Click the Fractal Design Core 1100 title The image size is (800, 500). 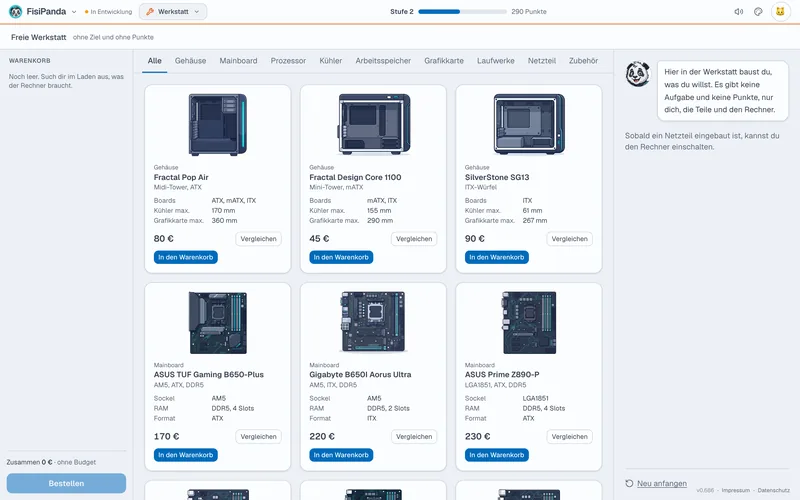tap(355, 177)
